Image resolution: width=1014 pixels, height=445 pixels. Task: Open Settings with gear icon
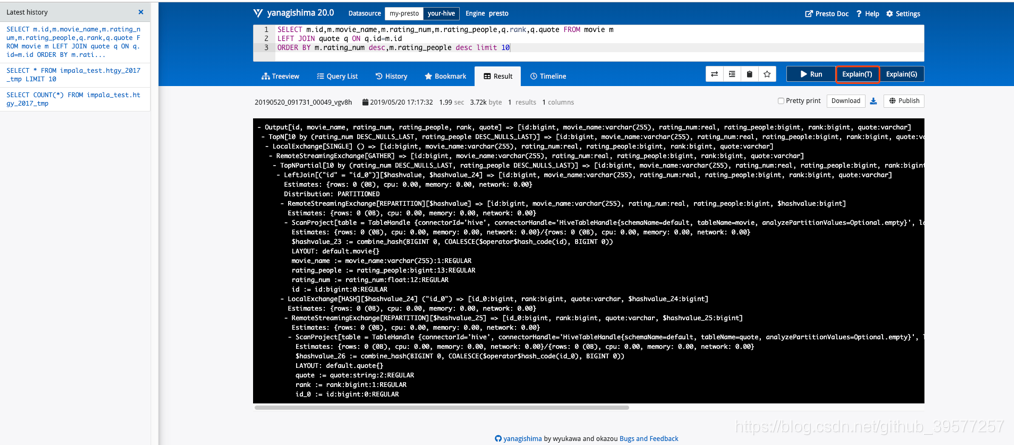[903, 14]
